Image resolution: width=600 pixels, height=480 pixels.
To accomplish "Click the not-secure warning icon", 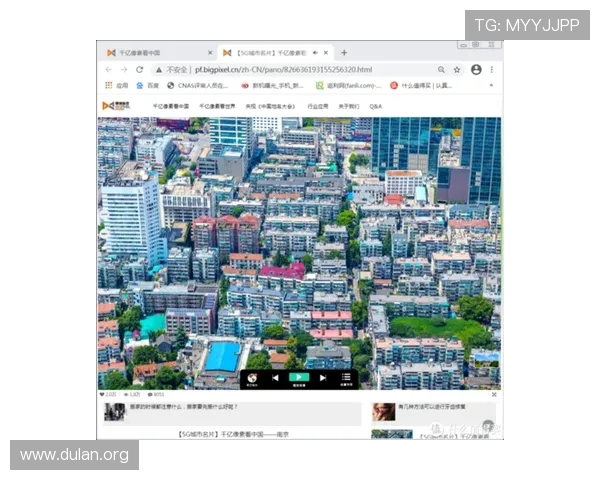I will [159, 70].
